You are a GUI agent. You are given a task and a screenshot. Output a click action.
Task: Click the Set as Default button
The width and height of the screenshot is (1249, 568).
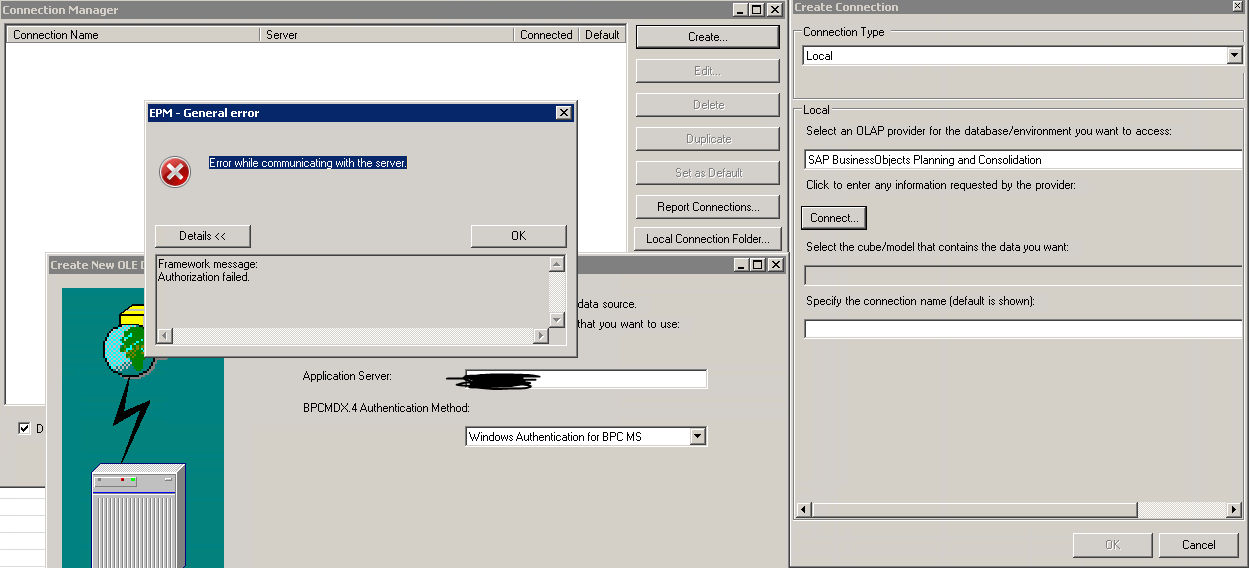(707, 173)
